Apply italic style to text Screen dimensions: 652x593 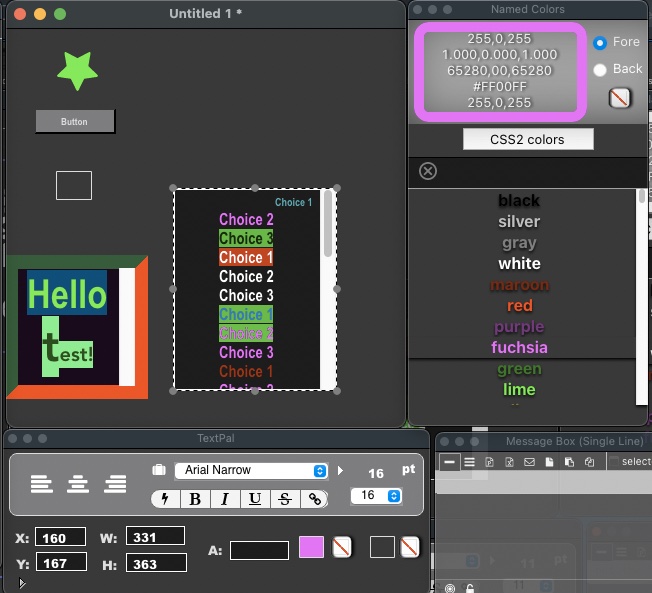[225, 499]
